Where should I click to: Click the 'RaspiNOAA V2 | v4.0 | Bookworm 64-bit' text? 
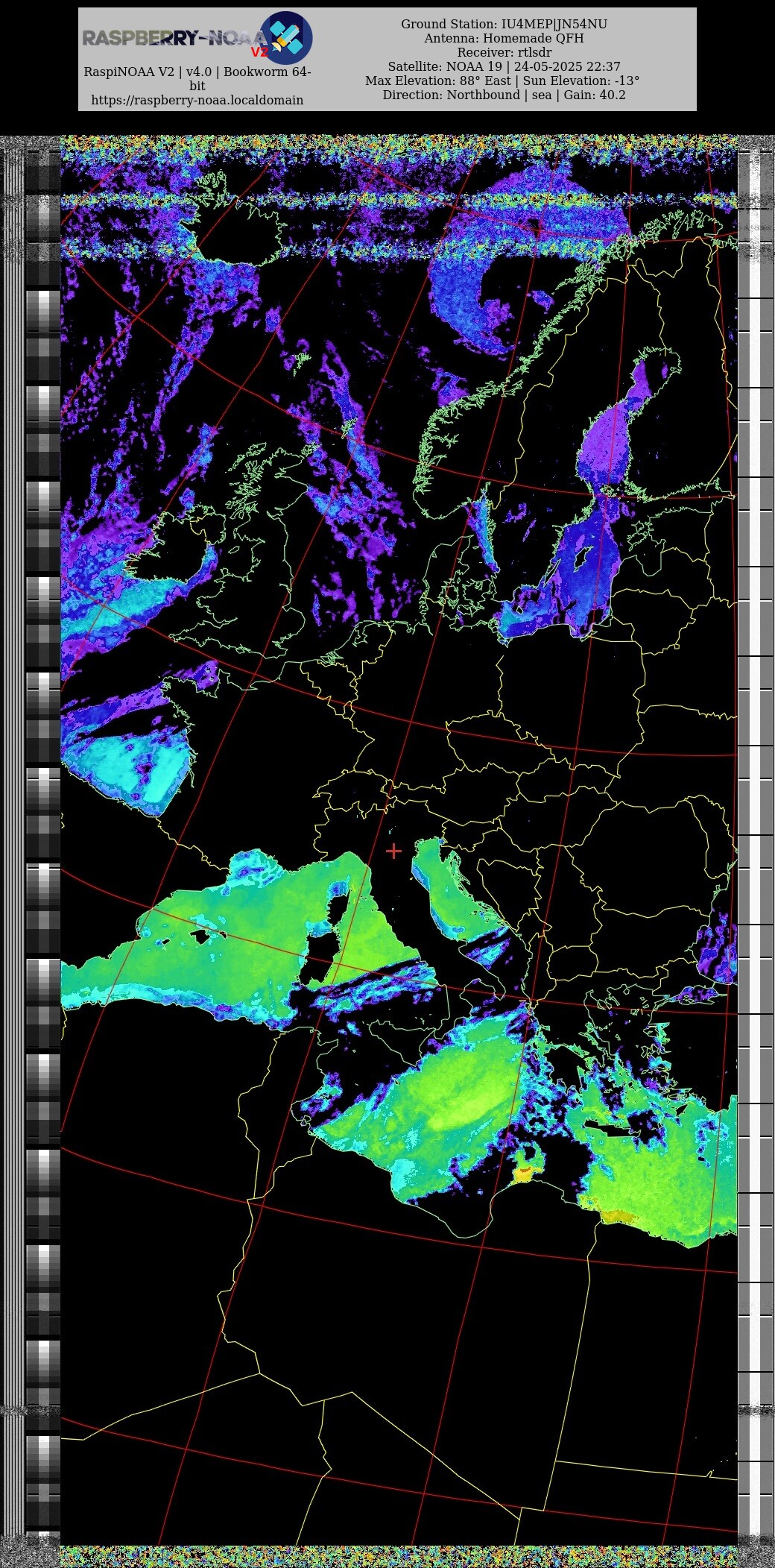point(197,79)
